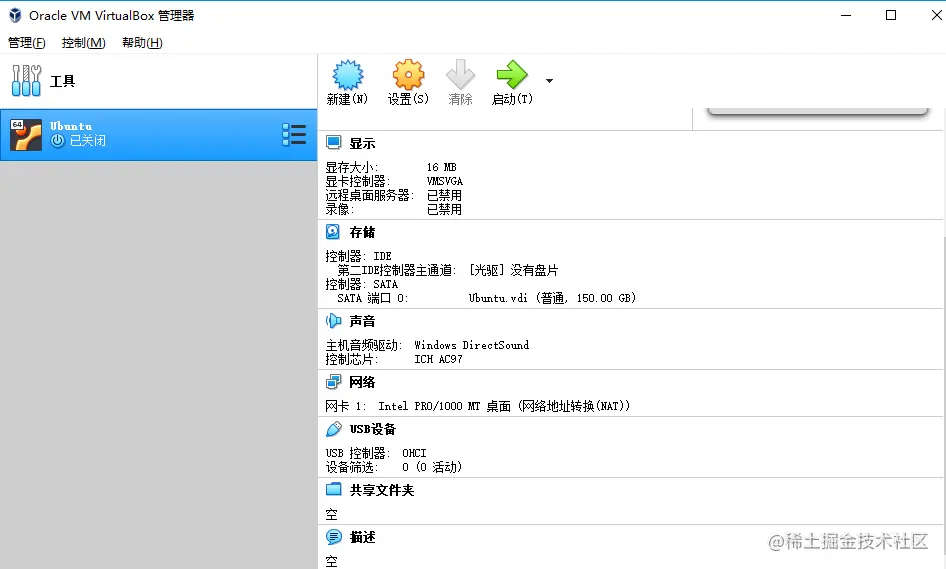The width and height of the screenshot is (946, 569).
Task: Click the New (新建) VM toolbar icon
Action: click(348, 75)
